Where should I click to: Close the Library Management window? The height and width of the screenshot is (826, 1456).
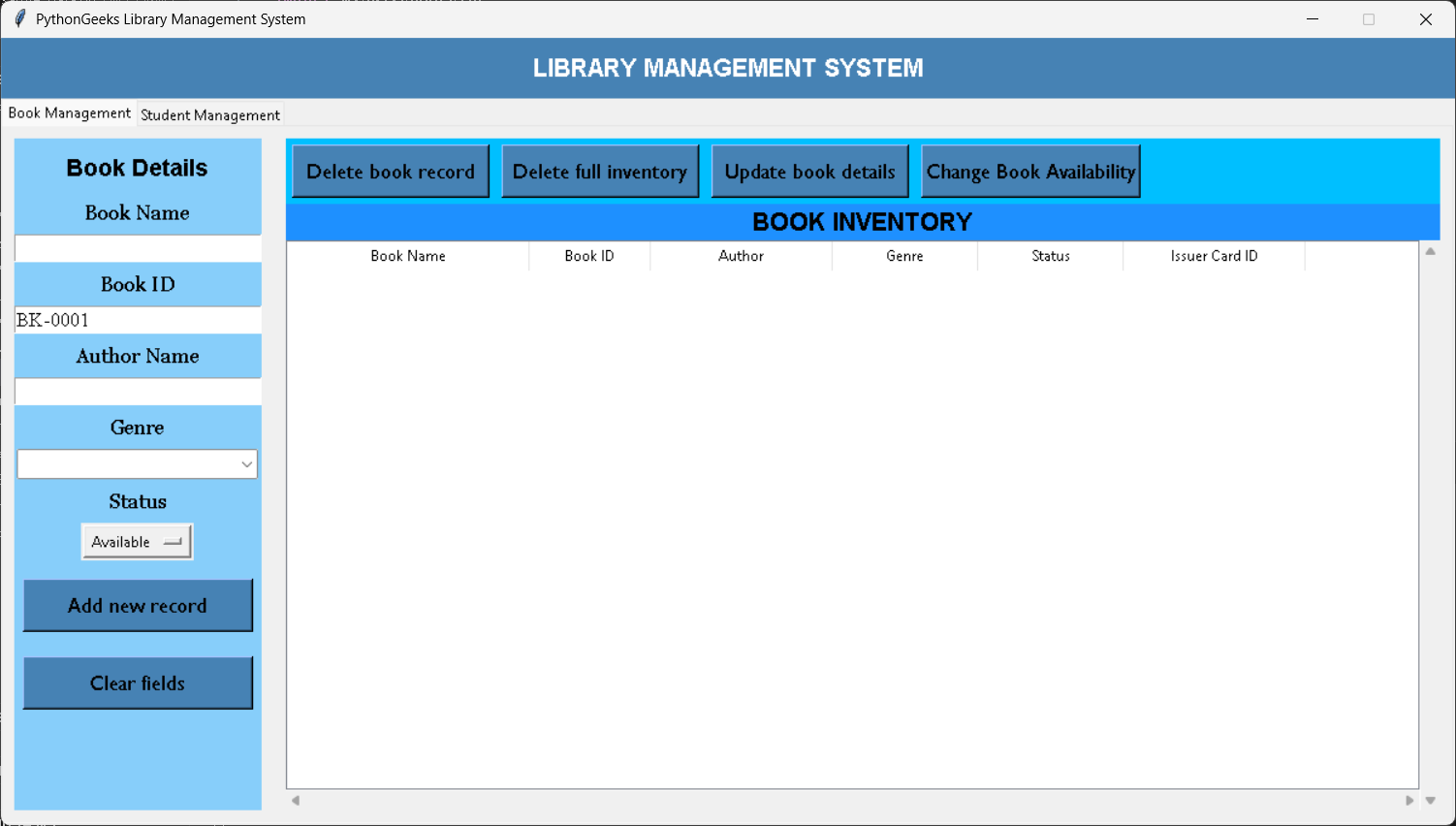[x=1425, y=18]
